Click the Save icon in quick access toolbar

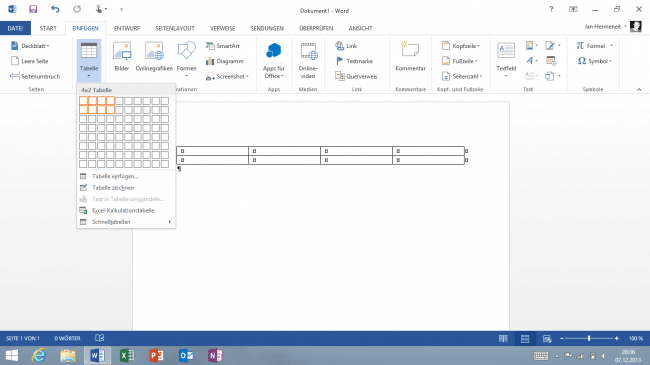click(x=33, y=9)
